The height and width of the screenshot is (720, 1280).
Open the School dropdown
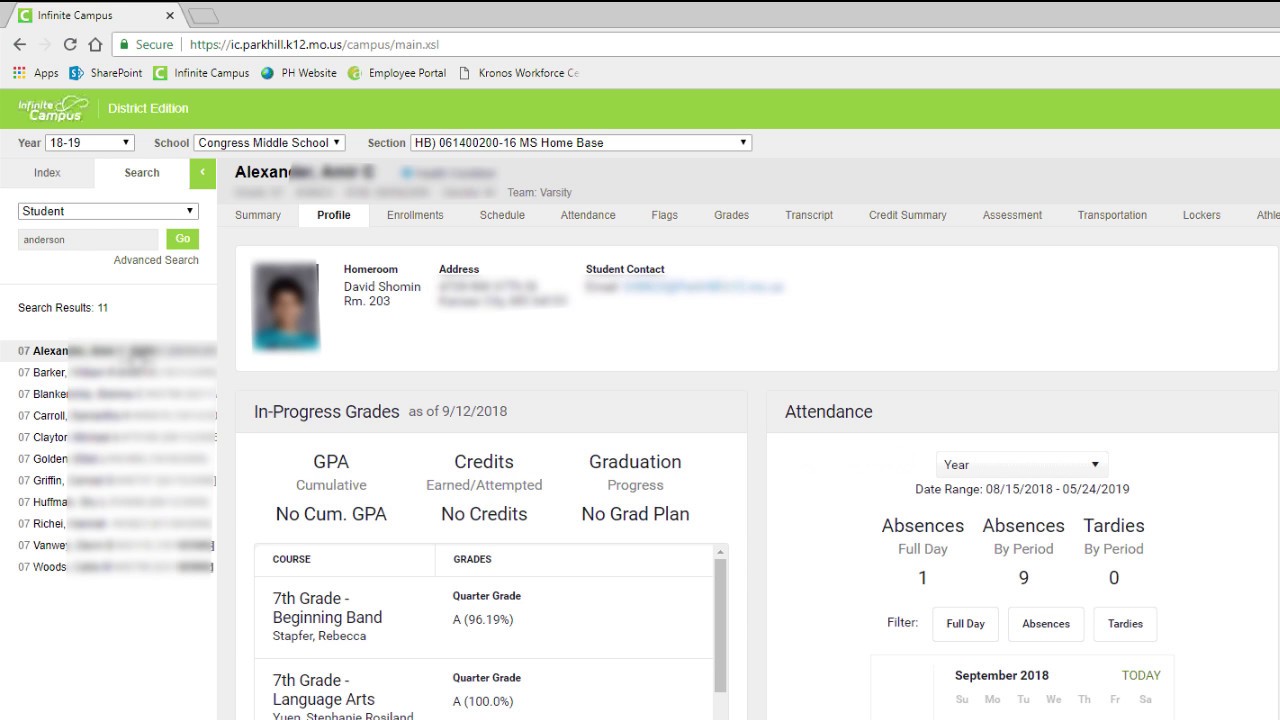269,143
